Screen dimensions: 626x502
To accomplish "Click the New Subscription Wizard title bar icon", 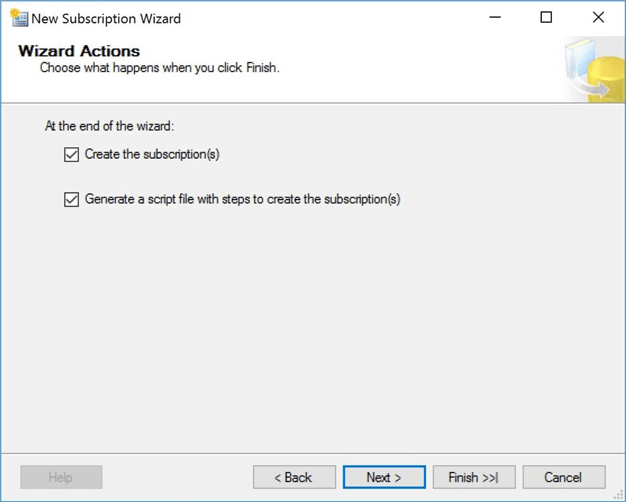I will pyautogui.click(x=18, y=18).
